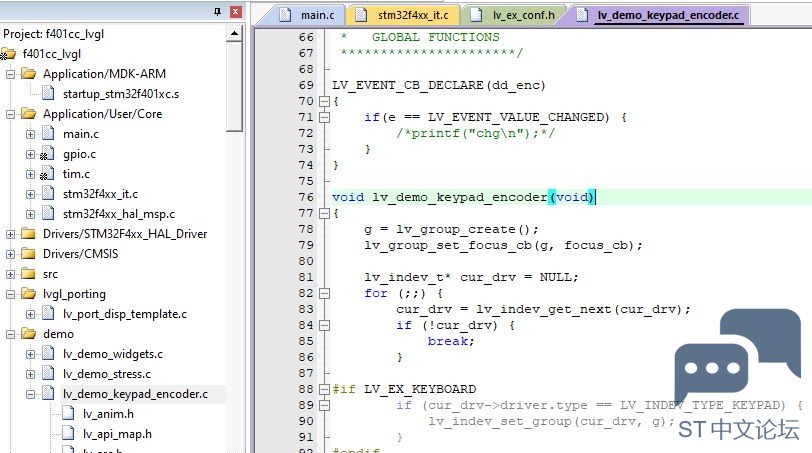Click lv_anim.h header file icon
812x453 pixels.
(68, 414)
